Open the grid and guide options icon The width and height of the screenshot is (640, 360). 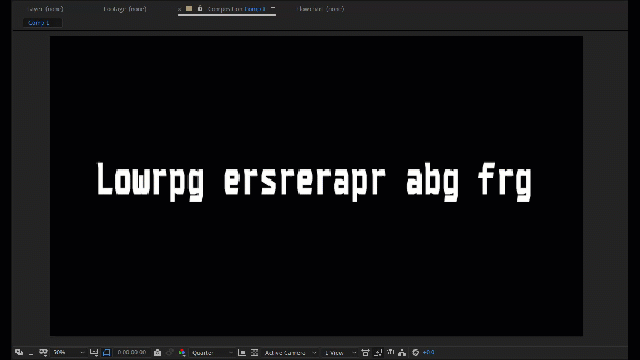click(x=94, y=352)
